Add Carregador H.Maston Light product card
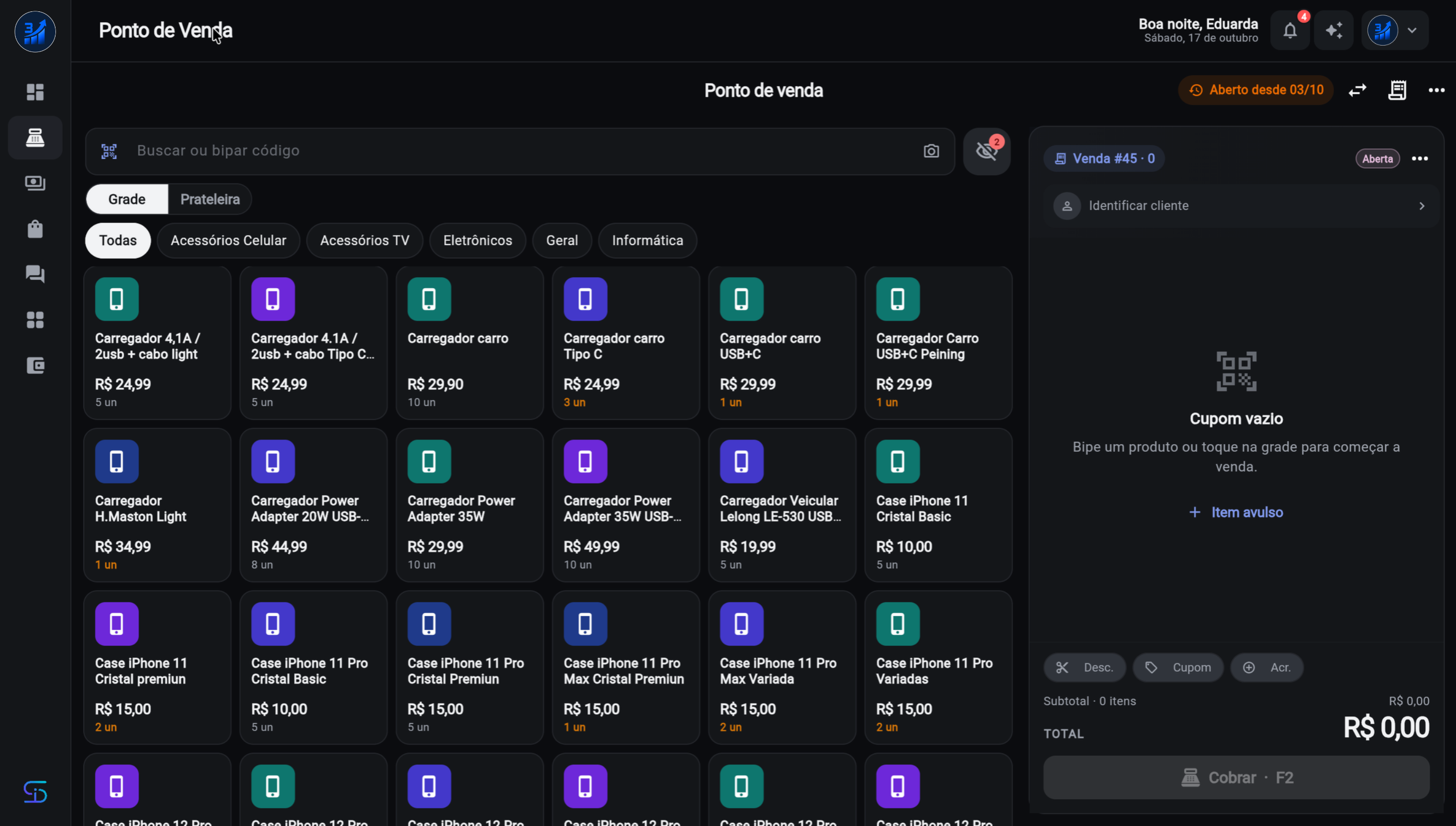1456x826 pixels. tap(157, 506)
